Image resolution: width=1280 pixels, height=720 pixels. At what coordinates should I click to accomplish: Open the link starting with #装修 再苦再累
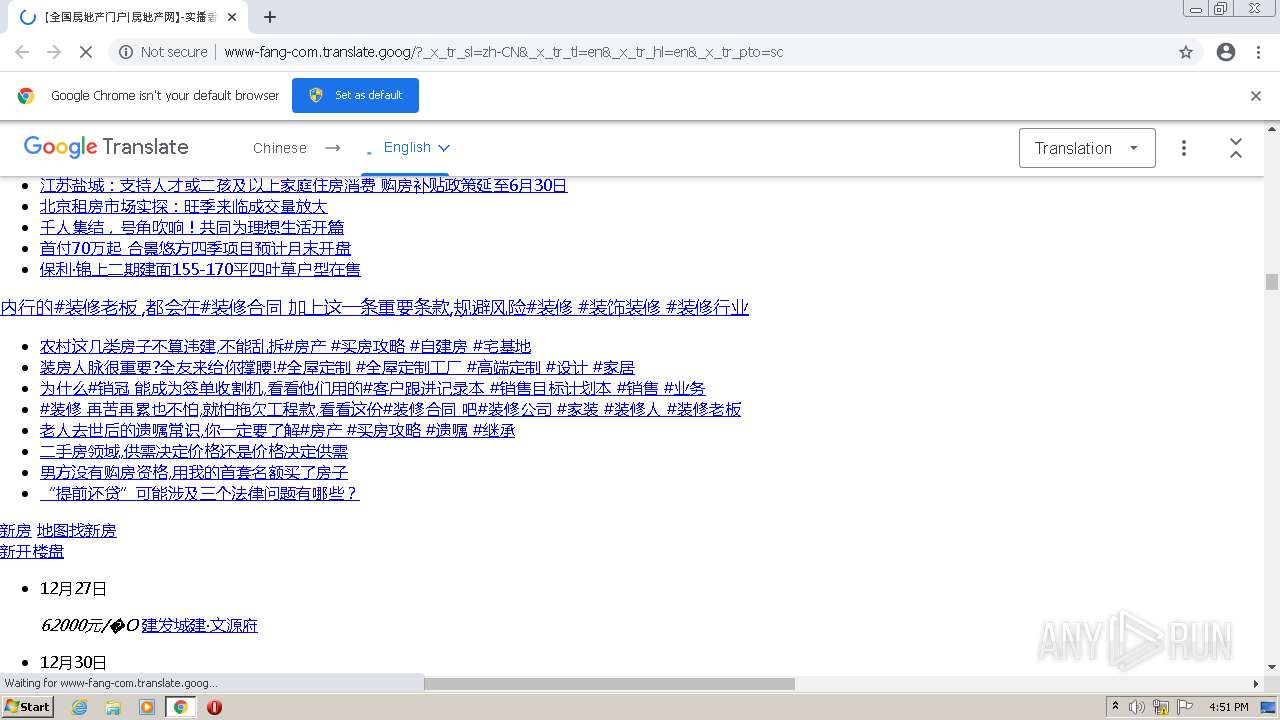pyautogui.click(x=390, y=409)
